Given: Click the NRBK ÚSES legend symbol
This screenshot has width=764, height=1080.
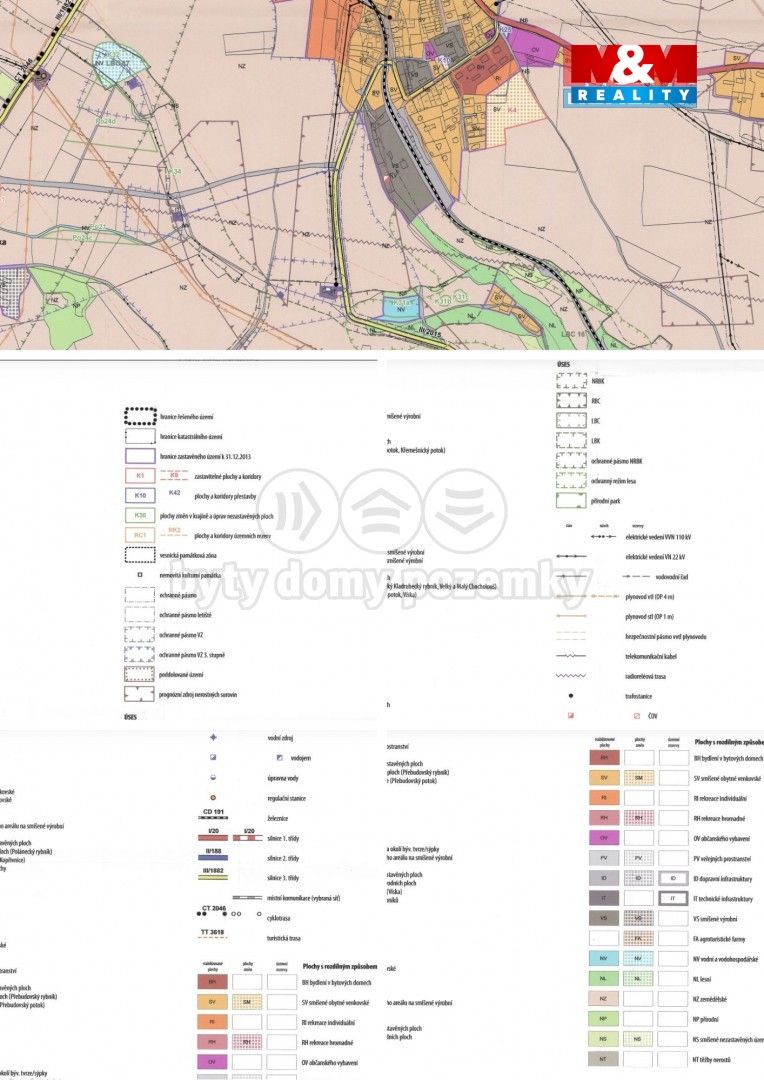Looking at the screenshot, I should click(x=572, y=380).
